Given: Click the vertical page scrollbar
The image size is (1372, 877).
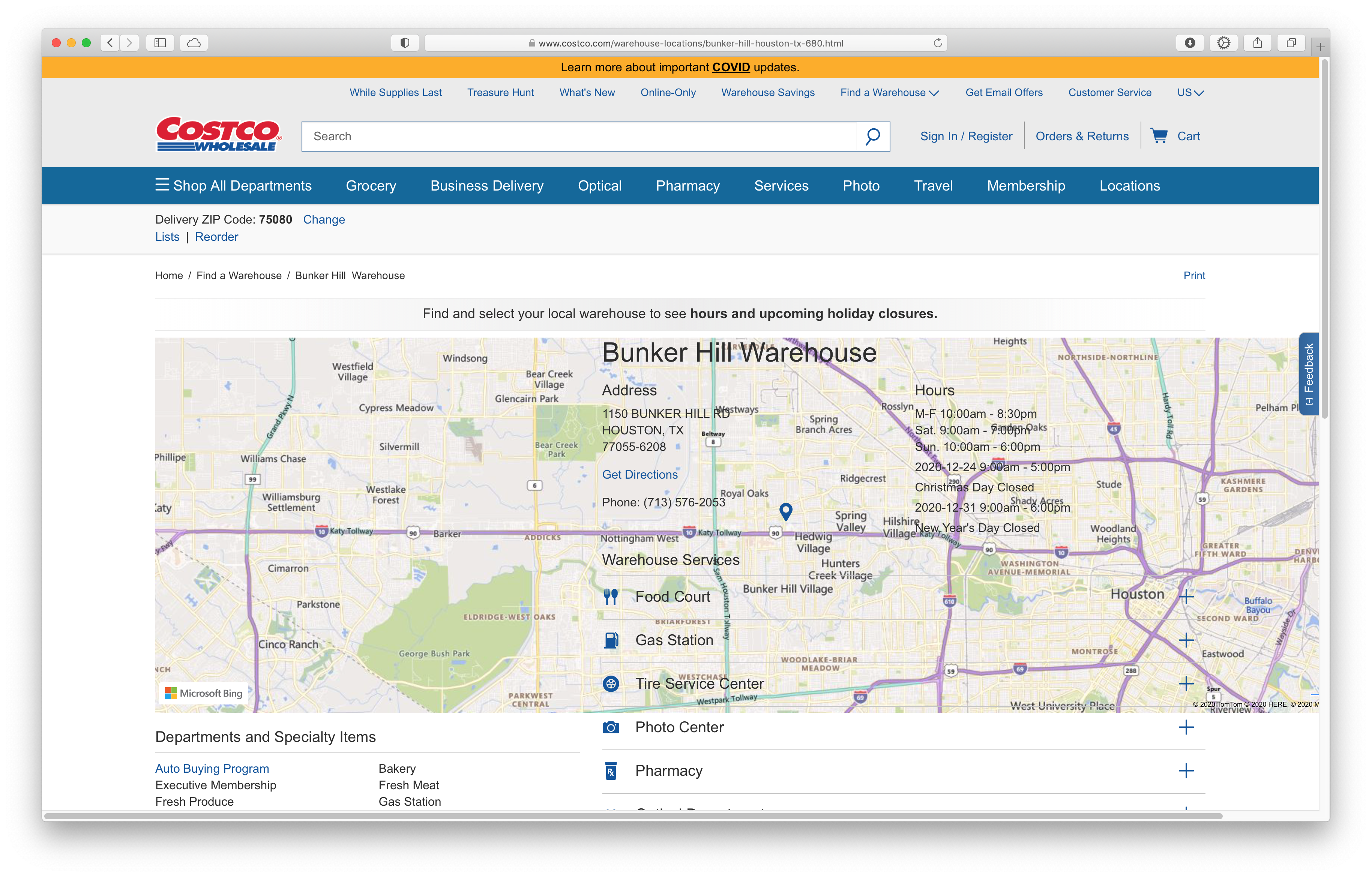Looking at the screenshot, I should tap(1324, 238).
